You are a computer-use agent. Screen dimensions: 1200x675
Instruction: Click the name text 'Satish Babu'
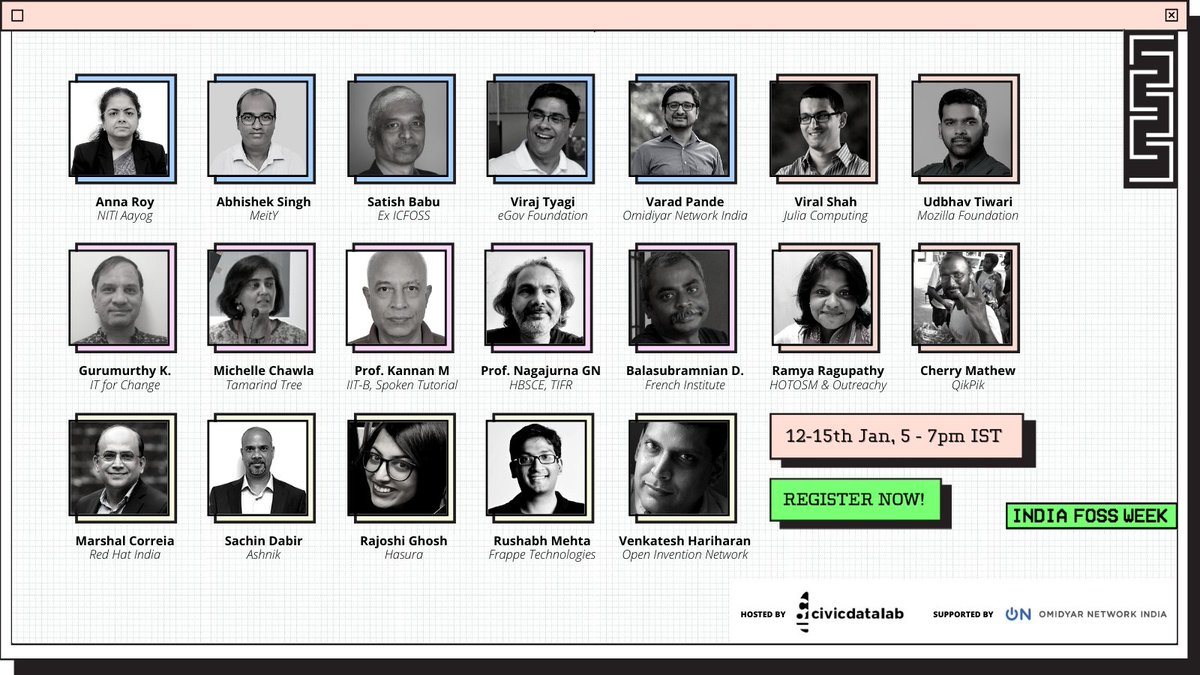(x=403, y=201)
